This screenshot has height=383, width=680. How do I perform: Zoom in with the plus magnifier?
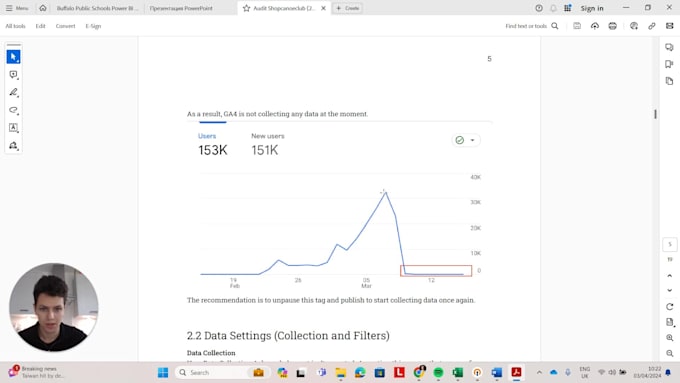(x=670, y=338)
